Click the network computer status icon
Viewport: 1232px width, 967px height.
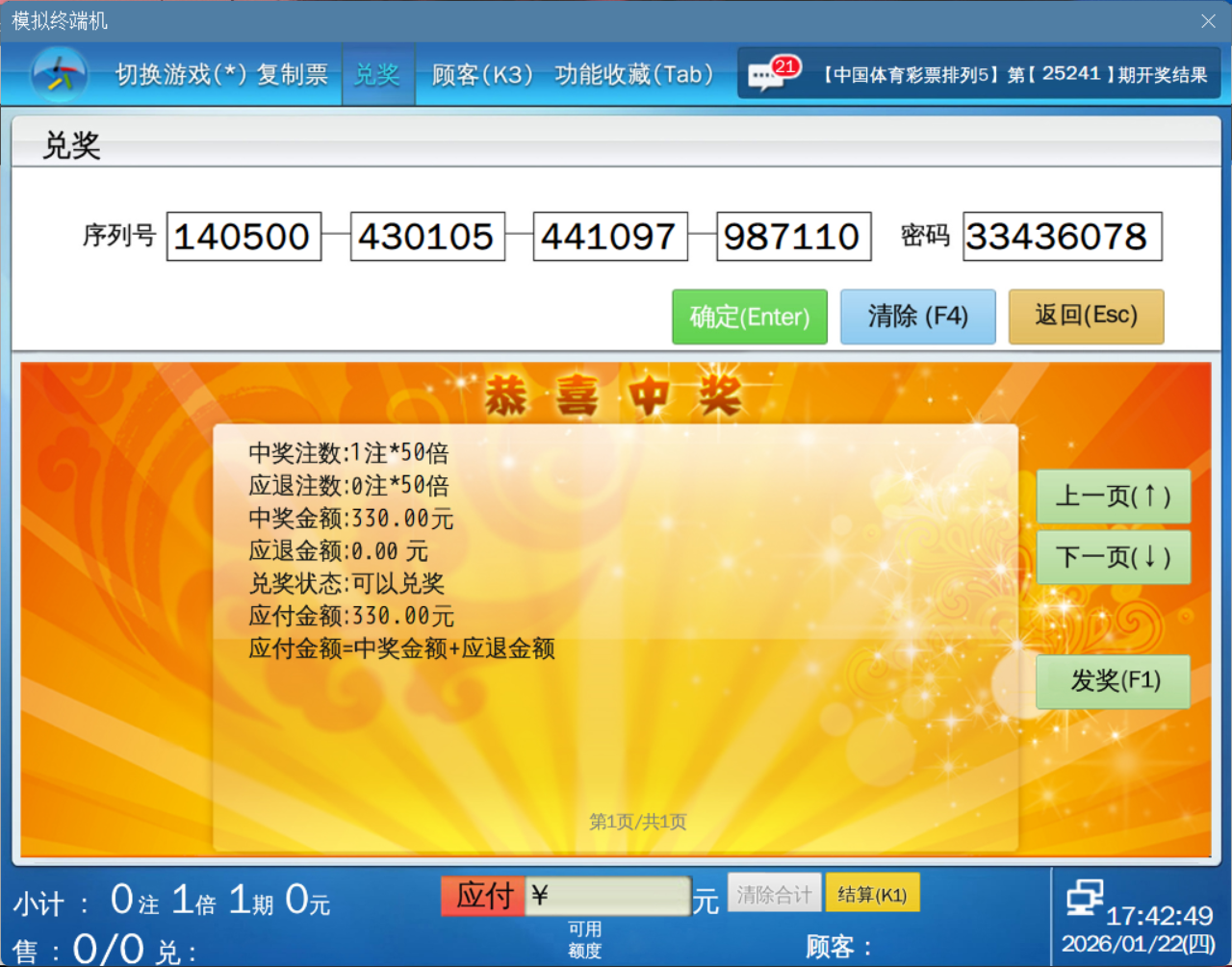point(1085,897)
